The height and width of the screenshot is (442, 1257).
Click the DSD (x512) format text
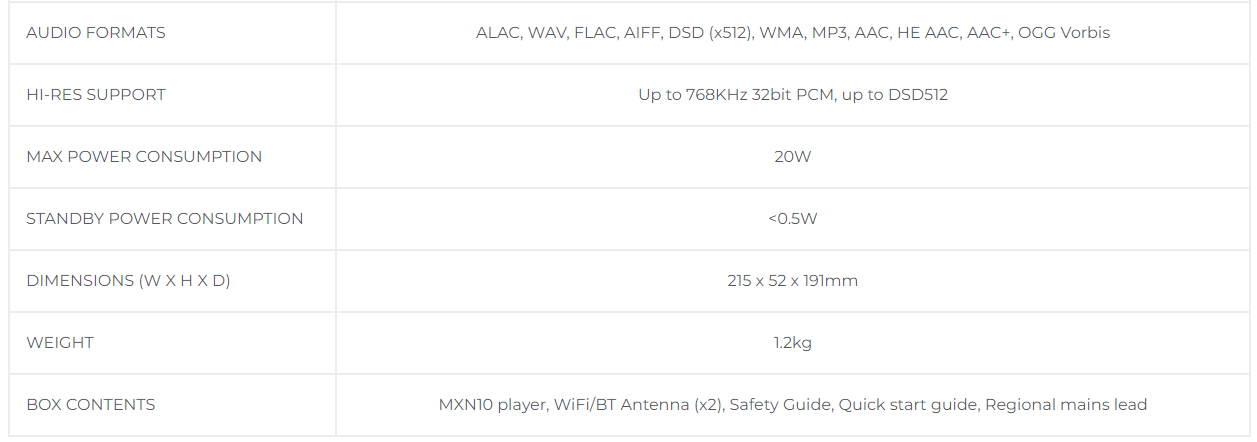point(703,33)
